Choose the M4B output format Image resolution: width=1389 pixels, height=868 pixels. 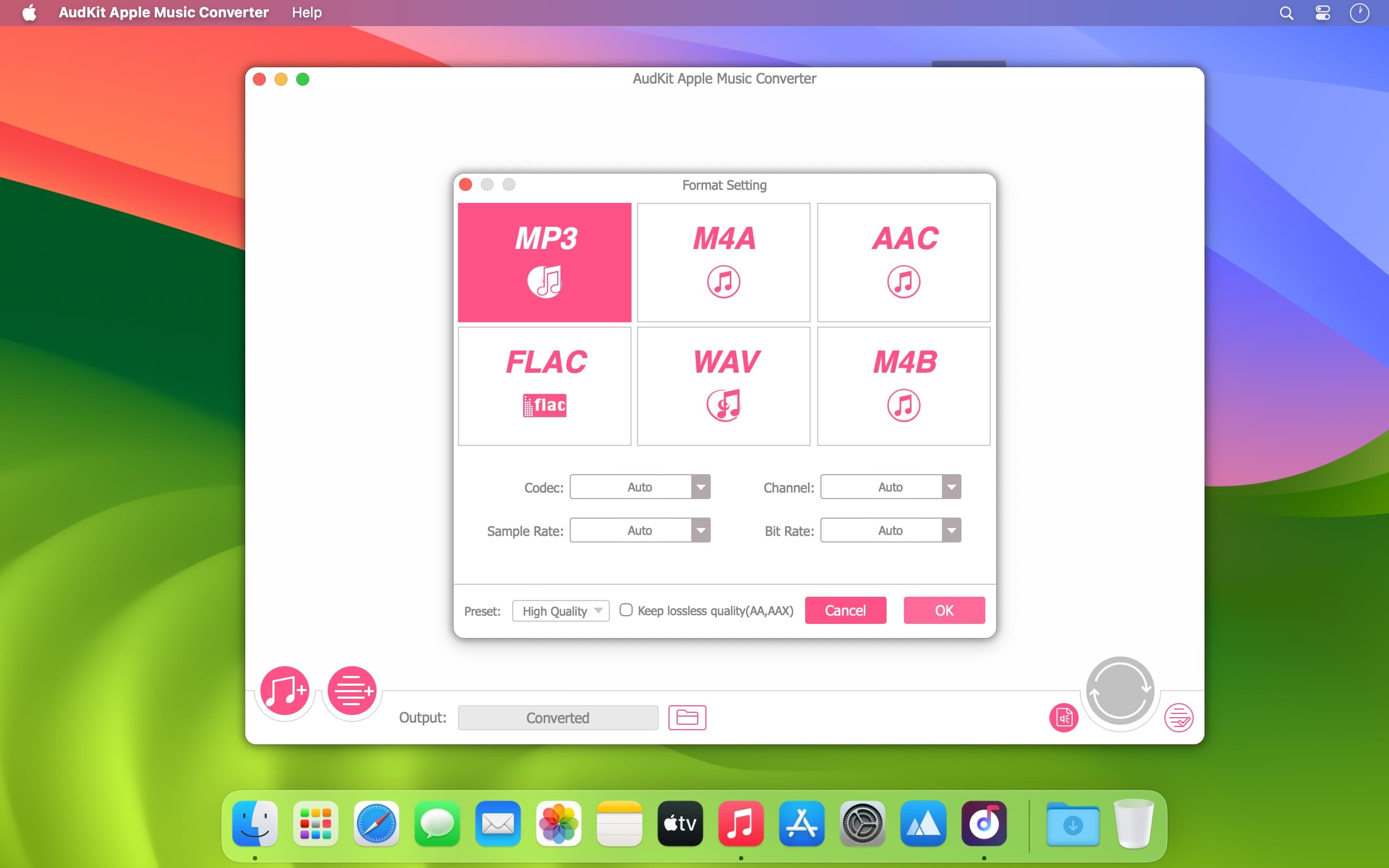pos(903,386)
